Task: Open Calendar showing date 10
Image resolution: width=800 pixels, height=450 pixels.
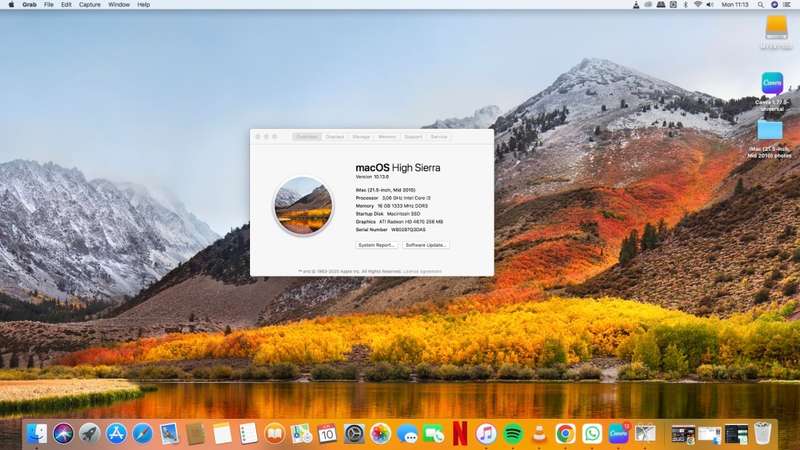Action: click(x=327, y=434)
